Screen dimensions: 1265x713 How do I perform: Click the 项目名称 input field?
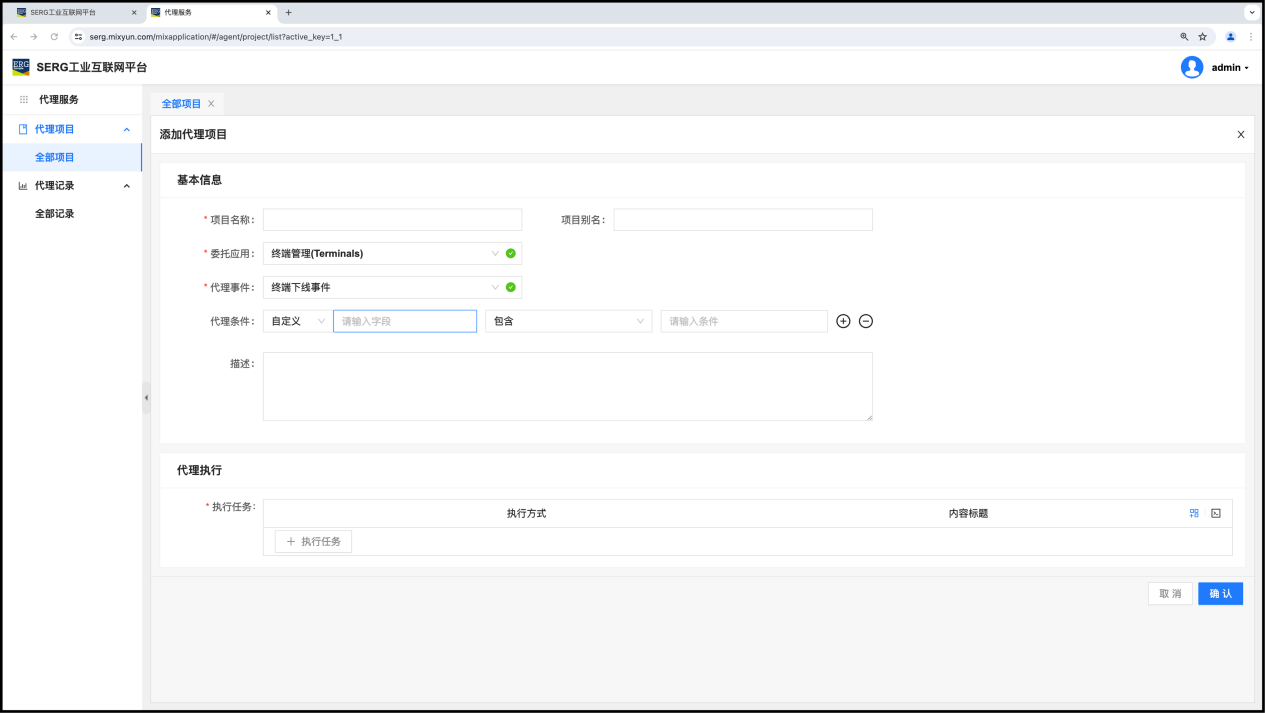392,220
